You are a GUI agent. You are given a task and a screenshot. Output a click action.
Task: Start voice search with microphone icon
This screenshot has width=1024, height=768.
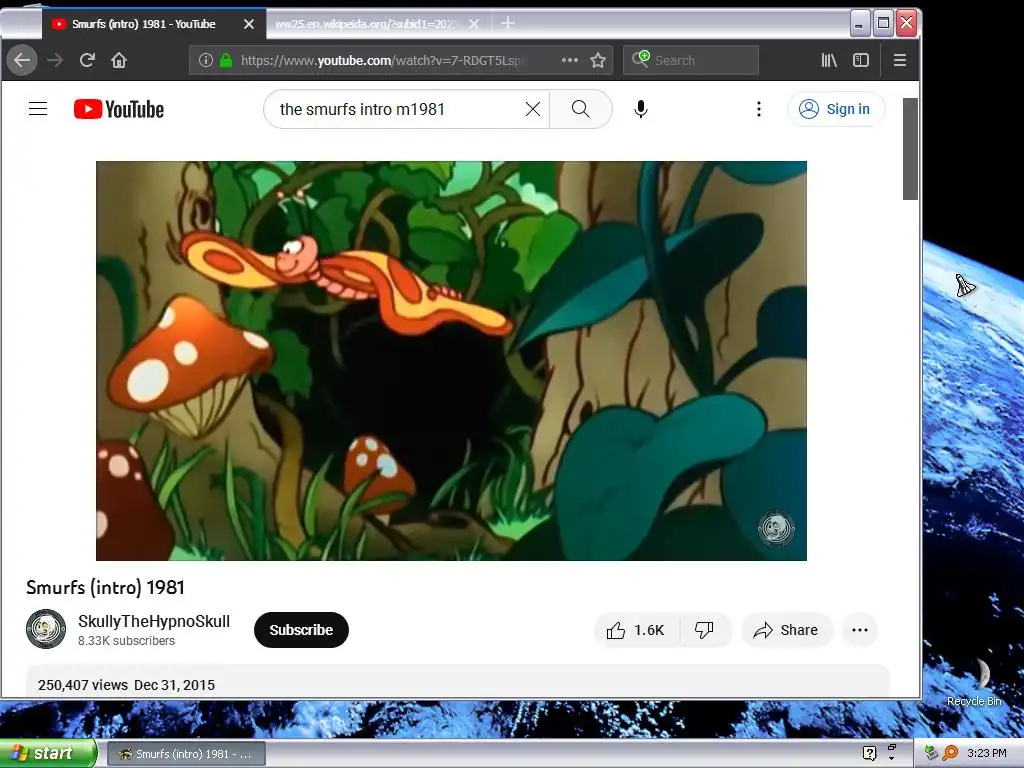[641, 109]
